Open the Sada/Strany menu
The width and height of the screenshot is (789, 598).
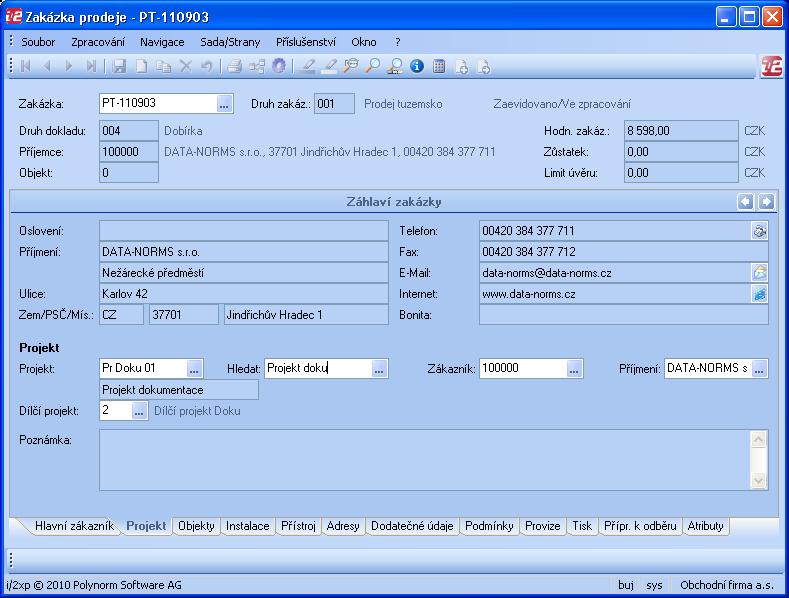pyautogui.click(x=230, y=42)
